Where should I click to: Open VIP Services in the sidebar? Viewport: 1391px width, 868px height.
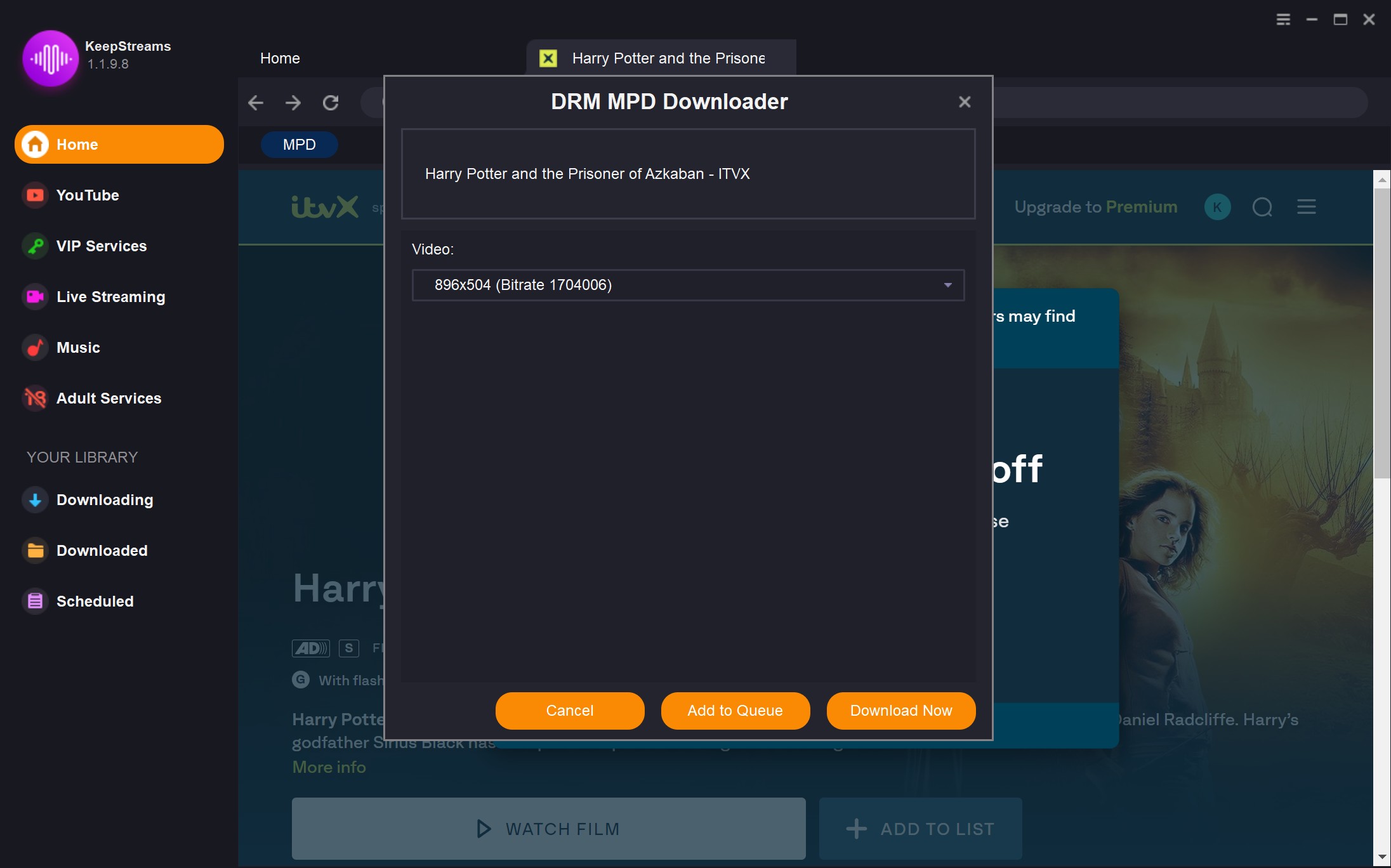click(x=101, y=246)
